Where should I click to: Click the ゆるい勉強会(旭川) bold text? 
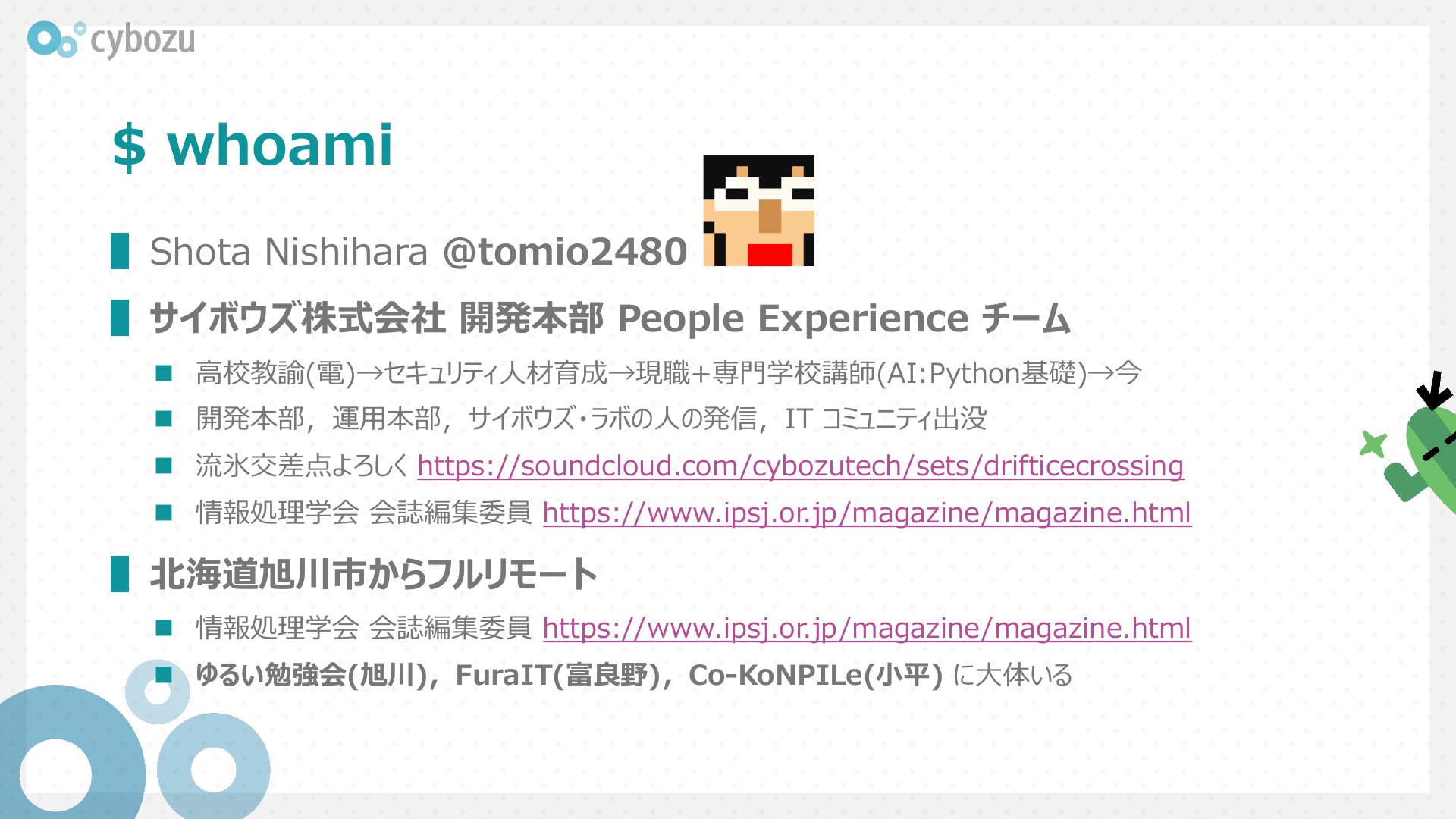(312, 674)
